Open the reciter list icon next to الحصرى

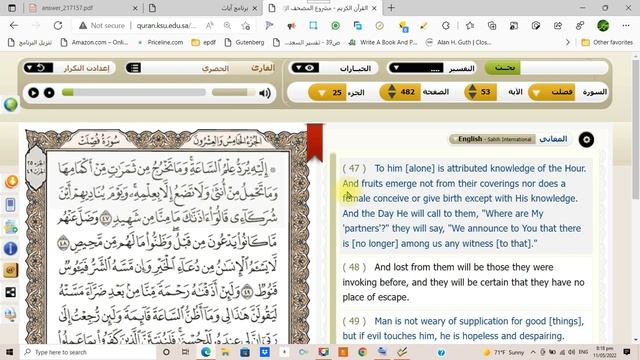(134, 68)
